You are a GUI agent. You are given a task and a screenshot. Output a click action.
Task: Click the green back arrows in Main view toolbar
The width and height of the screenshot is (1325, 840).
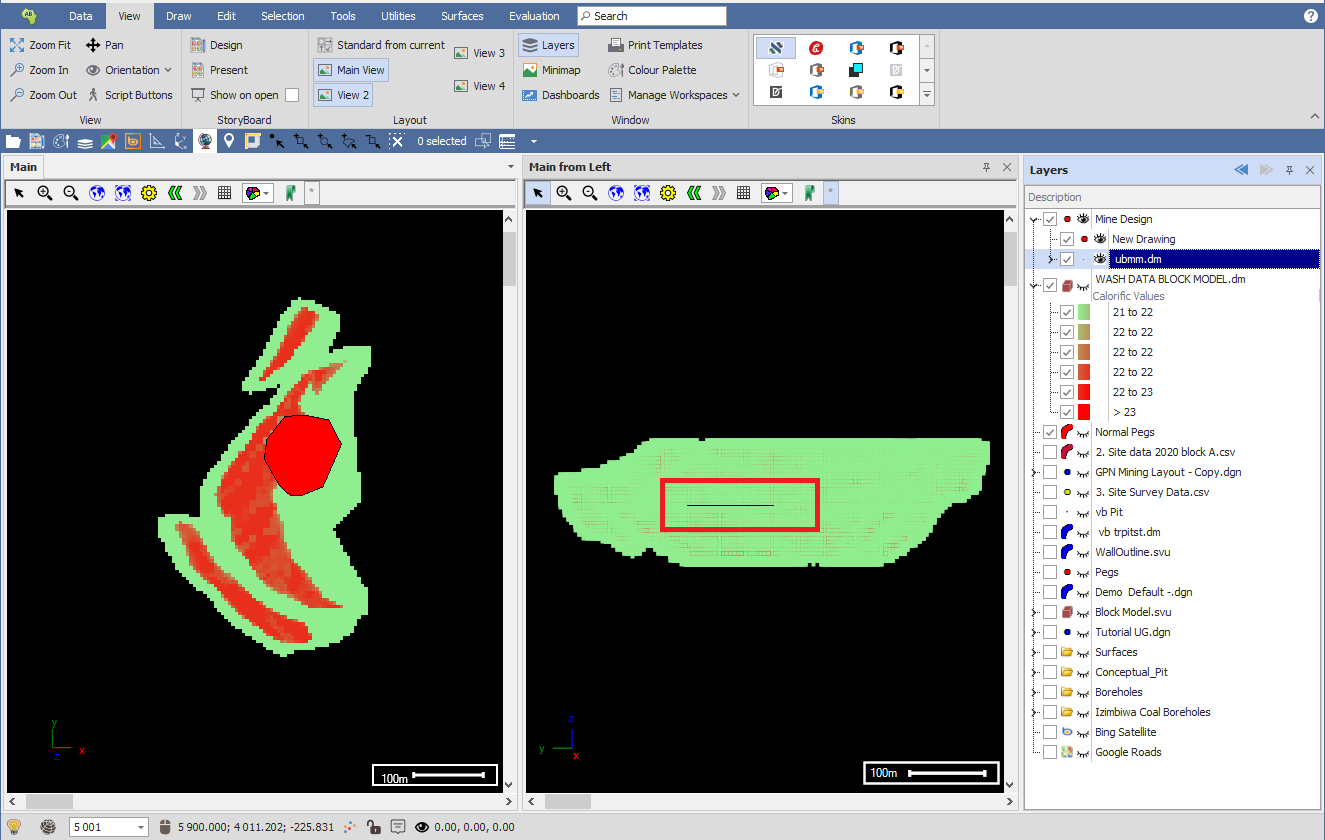click(175, 193)
